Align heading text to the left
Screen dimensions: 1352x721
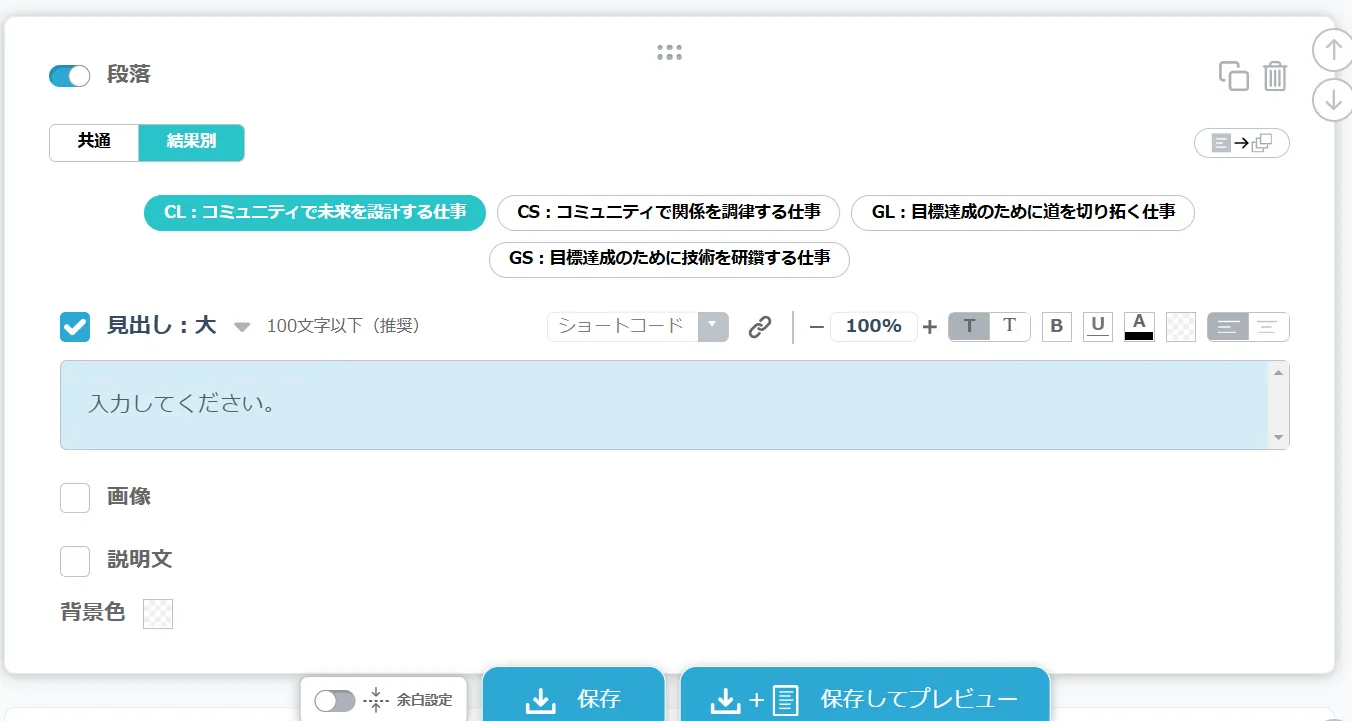(1228, 327)
